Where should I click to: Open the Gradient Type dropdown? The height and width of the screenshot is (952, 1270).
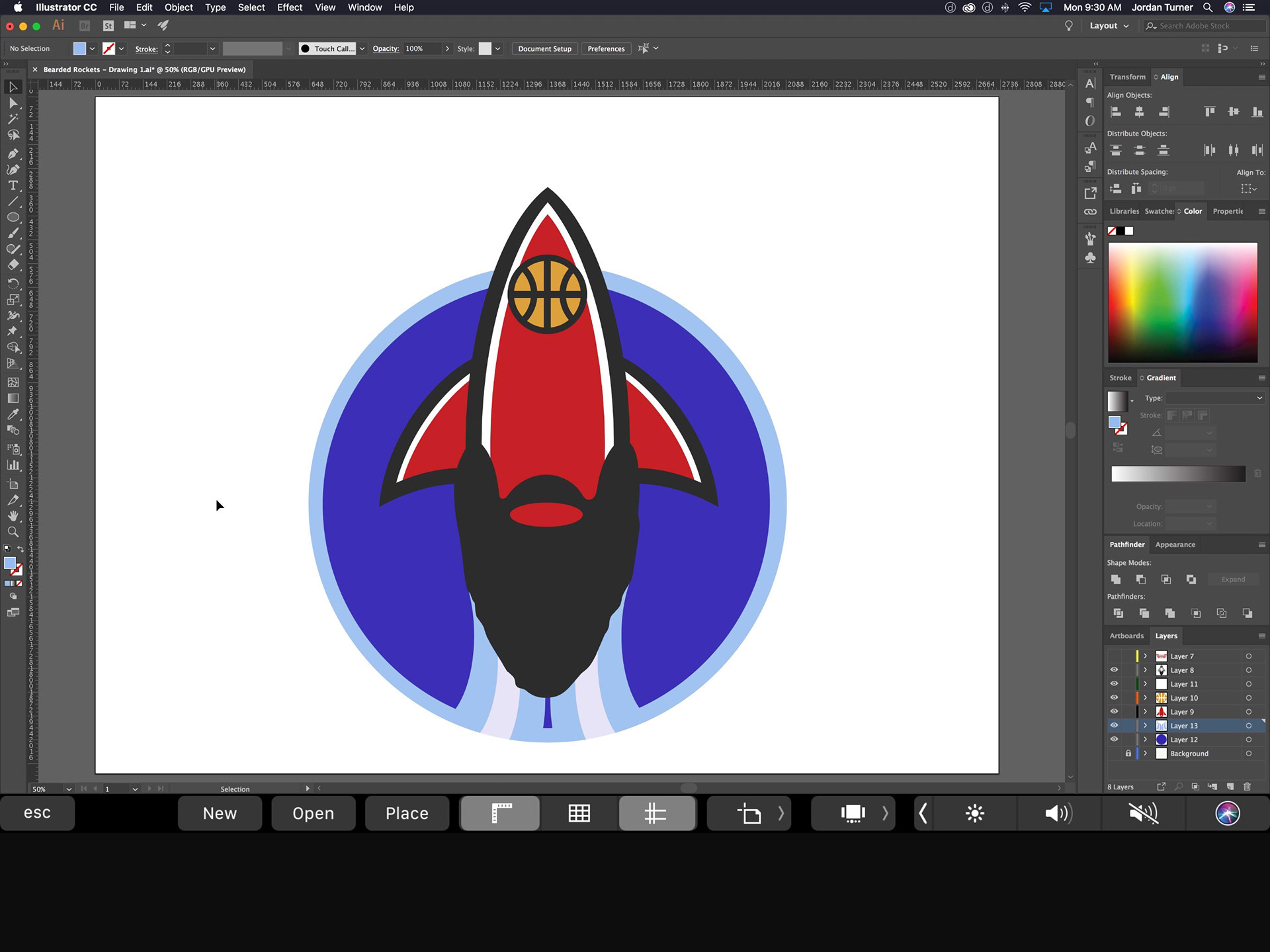[1214, 398]
